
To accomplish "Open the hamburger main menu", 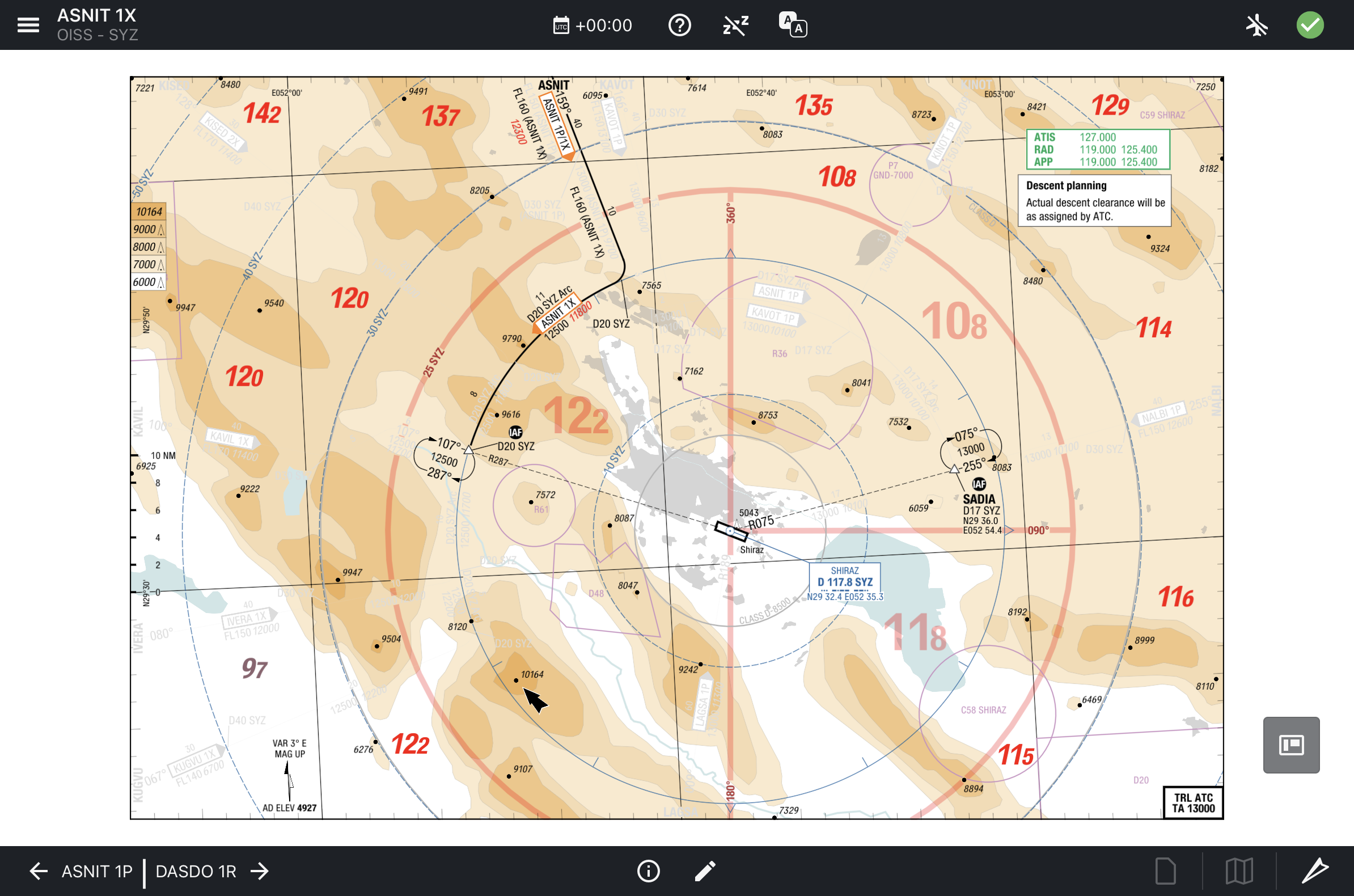I will (x=28, y=25).
